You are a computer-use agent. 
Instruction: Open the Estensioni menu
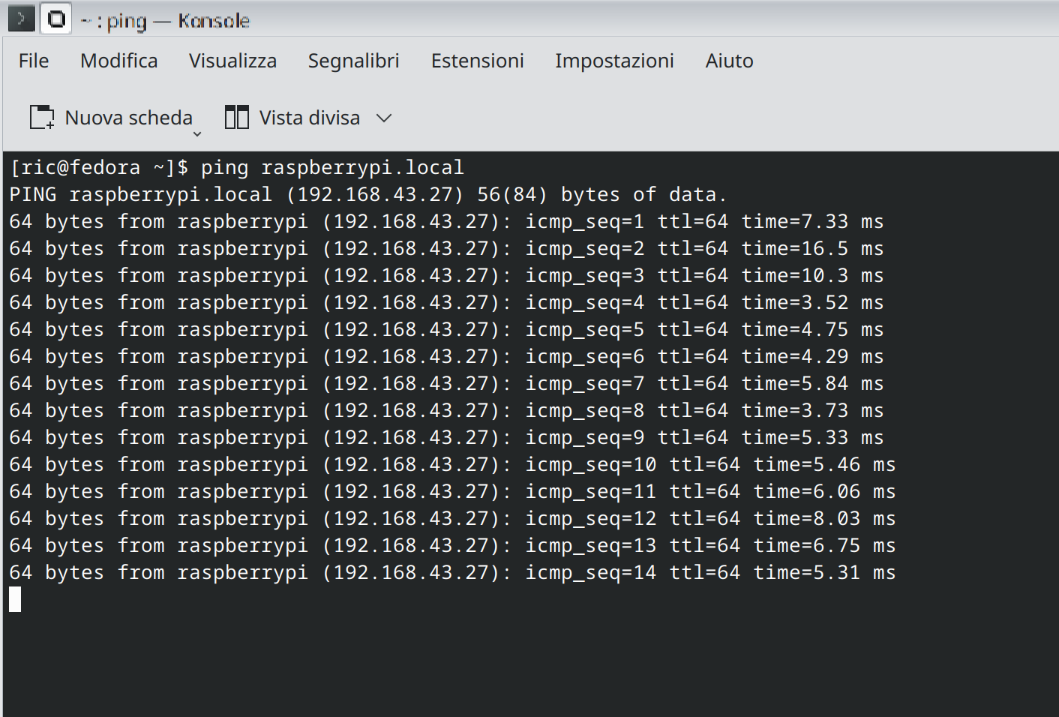[x=477, y=61]
